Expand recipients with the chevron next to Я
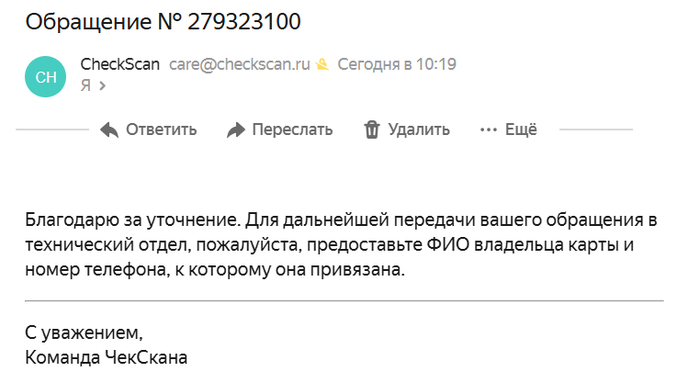This screenshot has width=700, height=383. [103, 85]
